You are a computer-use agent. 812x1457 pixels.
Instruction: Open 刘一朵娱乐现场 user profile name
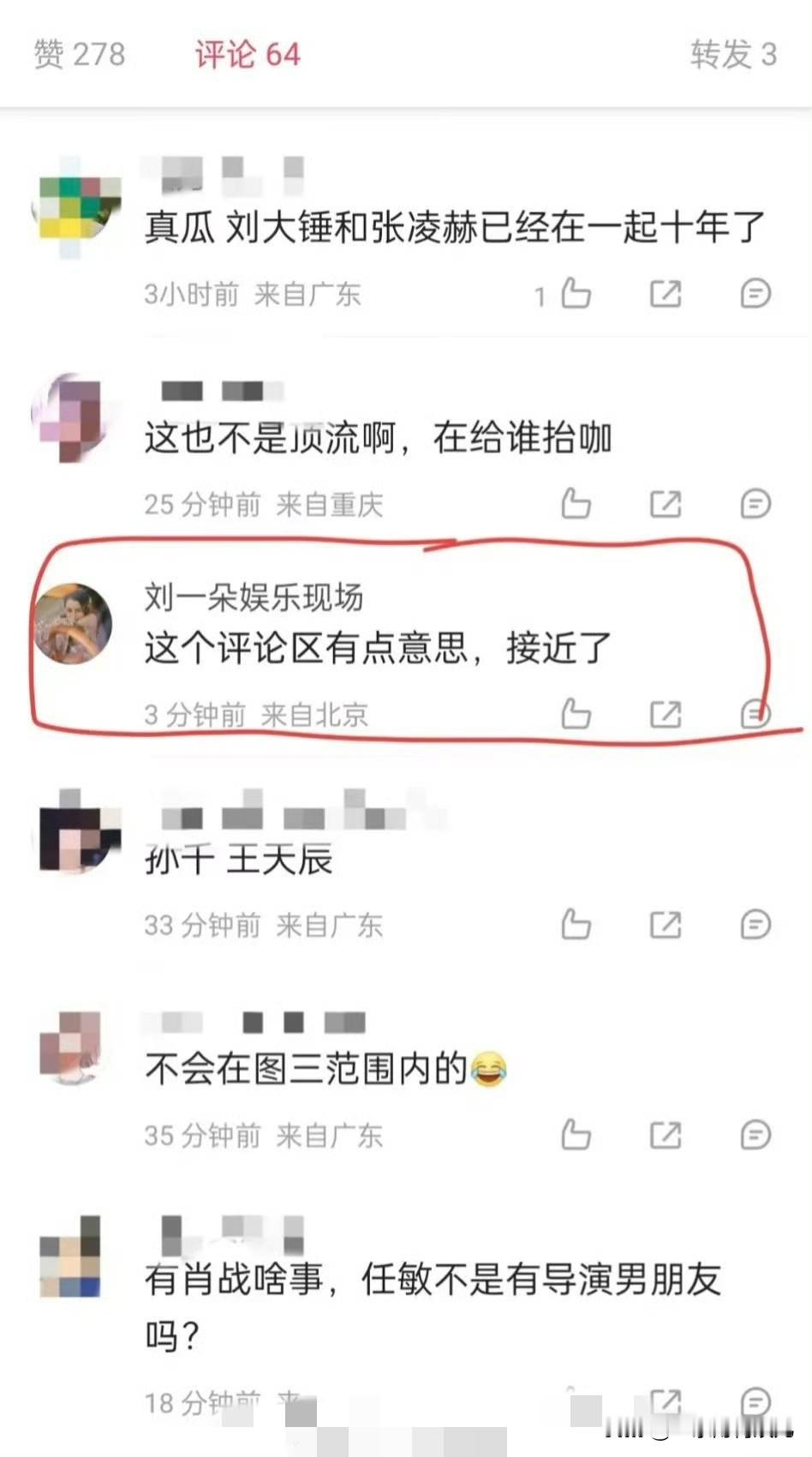(254, 597)
